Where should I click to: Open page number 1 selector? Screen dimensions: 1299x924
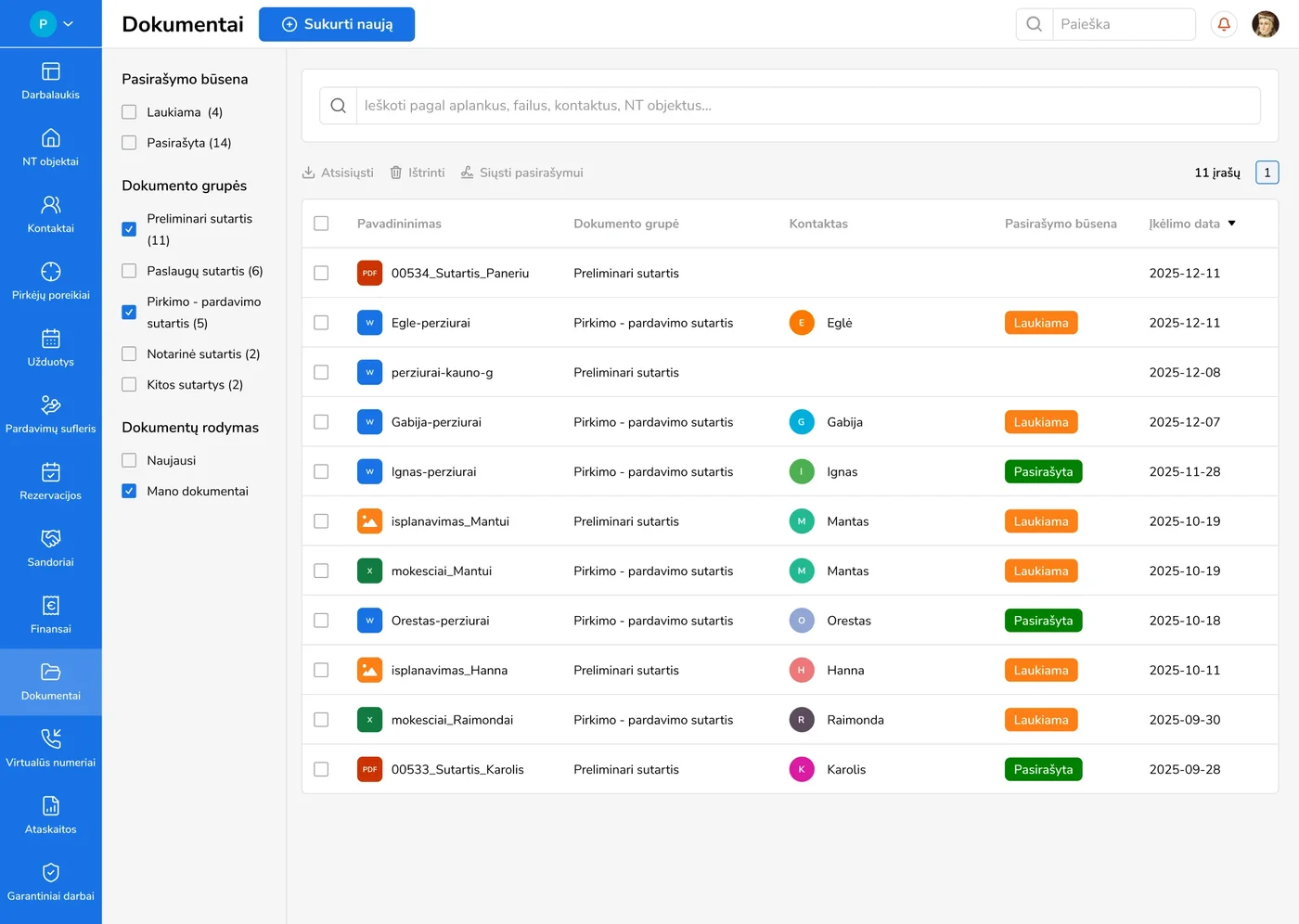coord(1267,173)
